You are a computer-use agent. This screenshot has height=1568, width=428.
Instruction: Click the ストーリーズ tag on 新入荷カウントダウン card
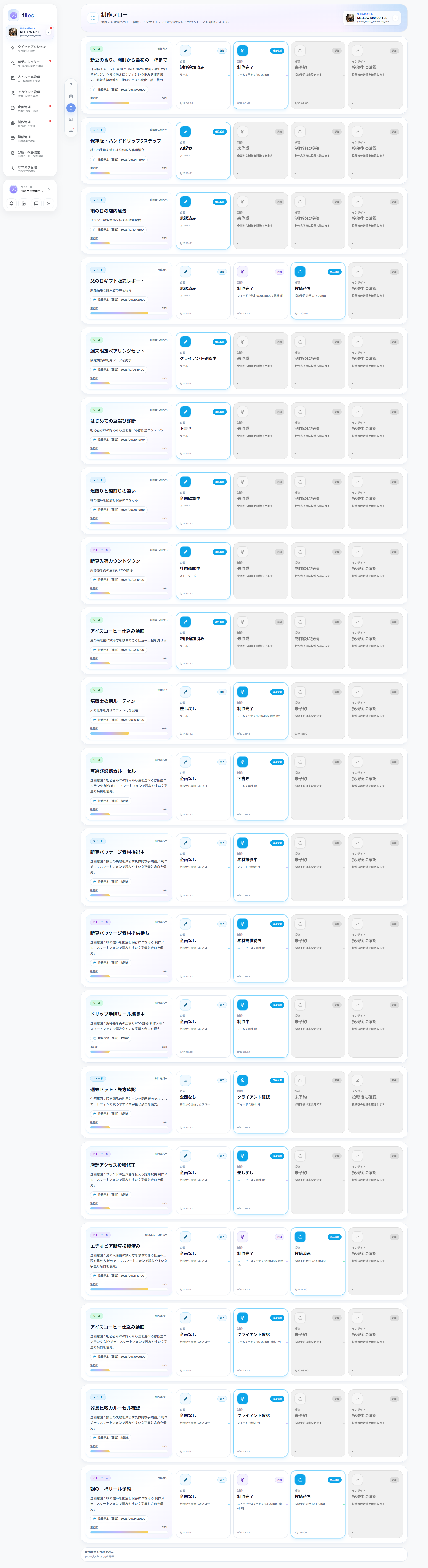tap(100, 550)
